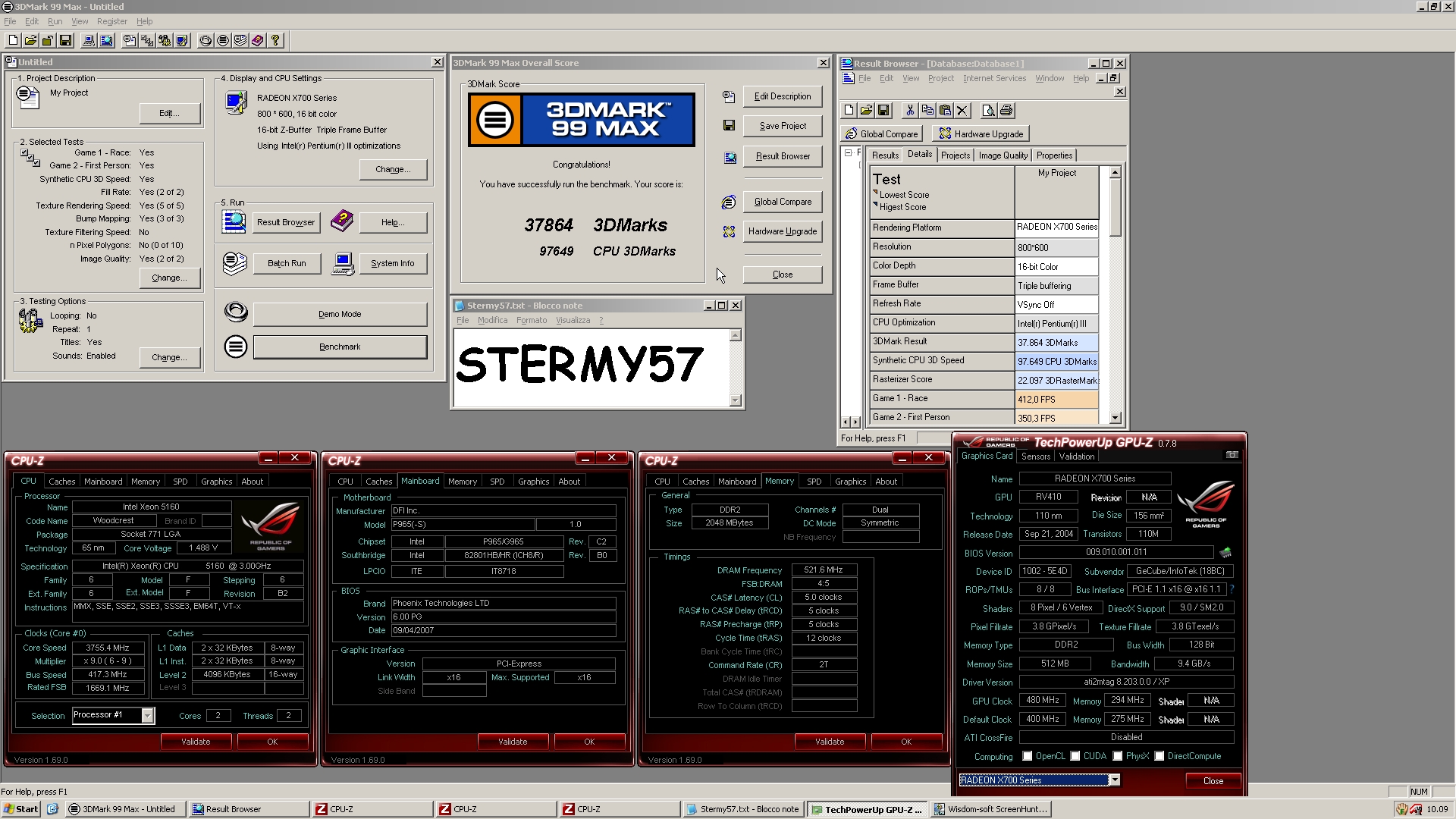This screenshot has width=1456, height=819.
Task: Click scroll down arrow in the Blocco note window
Action: [x=735, y=400]
